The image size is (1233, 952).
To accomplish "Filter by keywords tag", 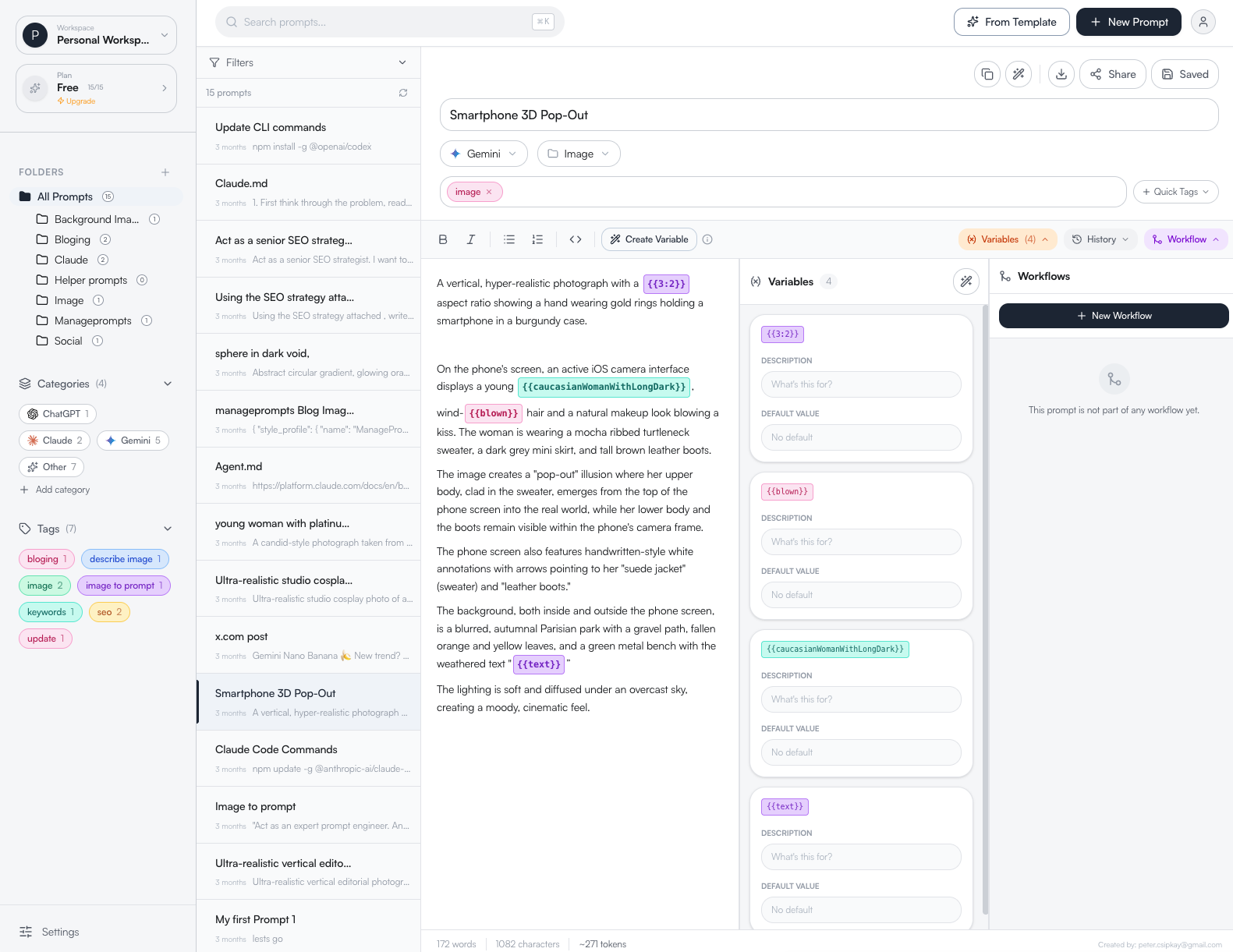I will click(51, 612).
